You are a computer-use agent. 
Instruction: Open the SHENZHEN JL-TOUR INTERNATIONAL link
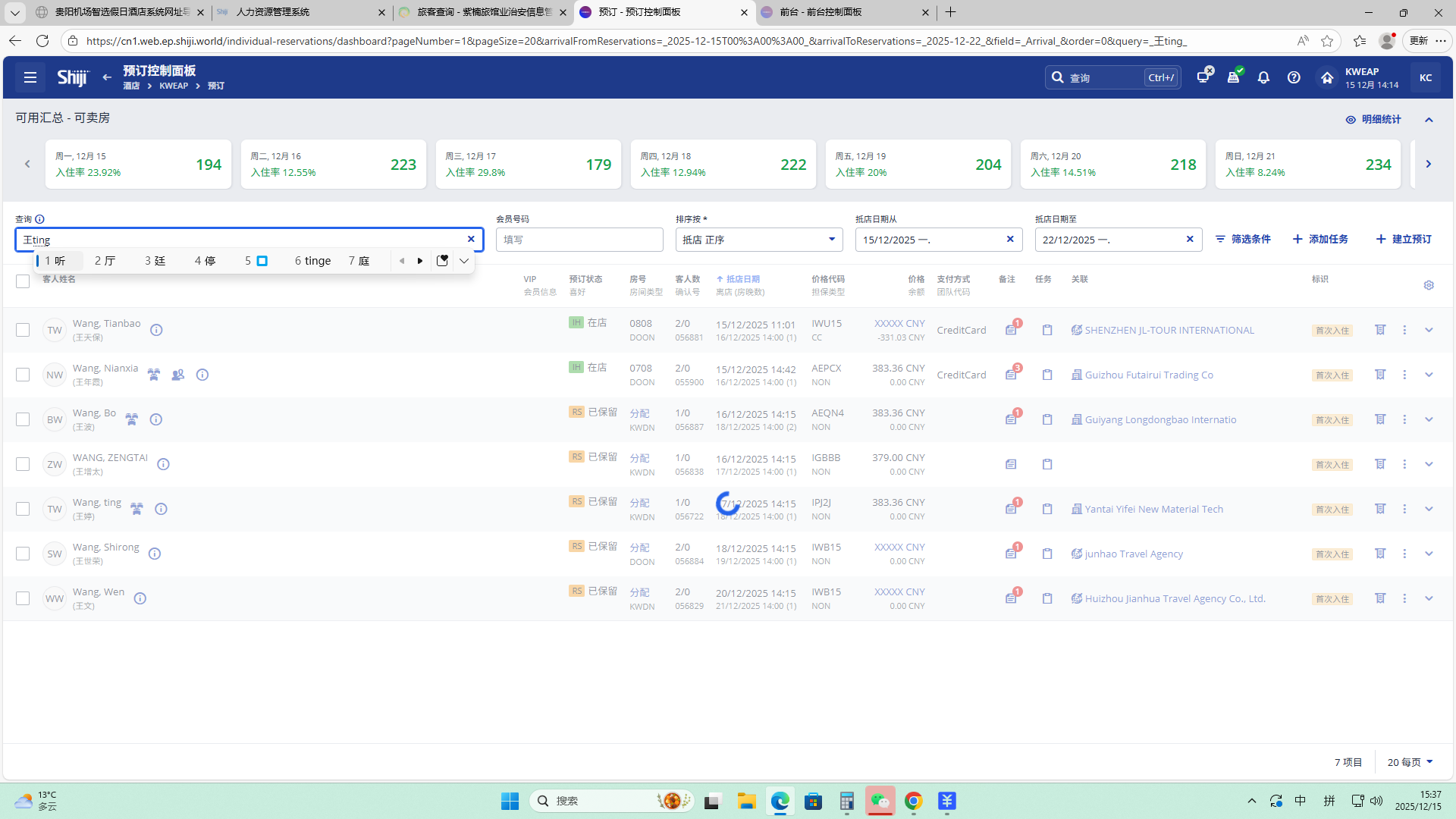pos(1169,330)
